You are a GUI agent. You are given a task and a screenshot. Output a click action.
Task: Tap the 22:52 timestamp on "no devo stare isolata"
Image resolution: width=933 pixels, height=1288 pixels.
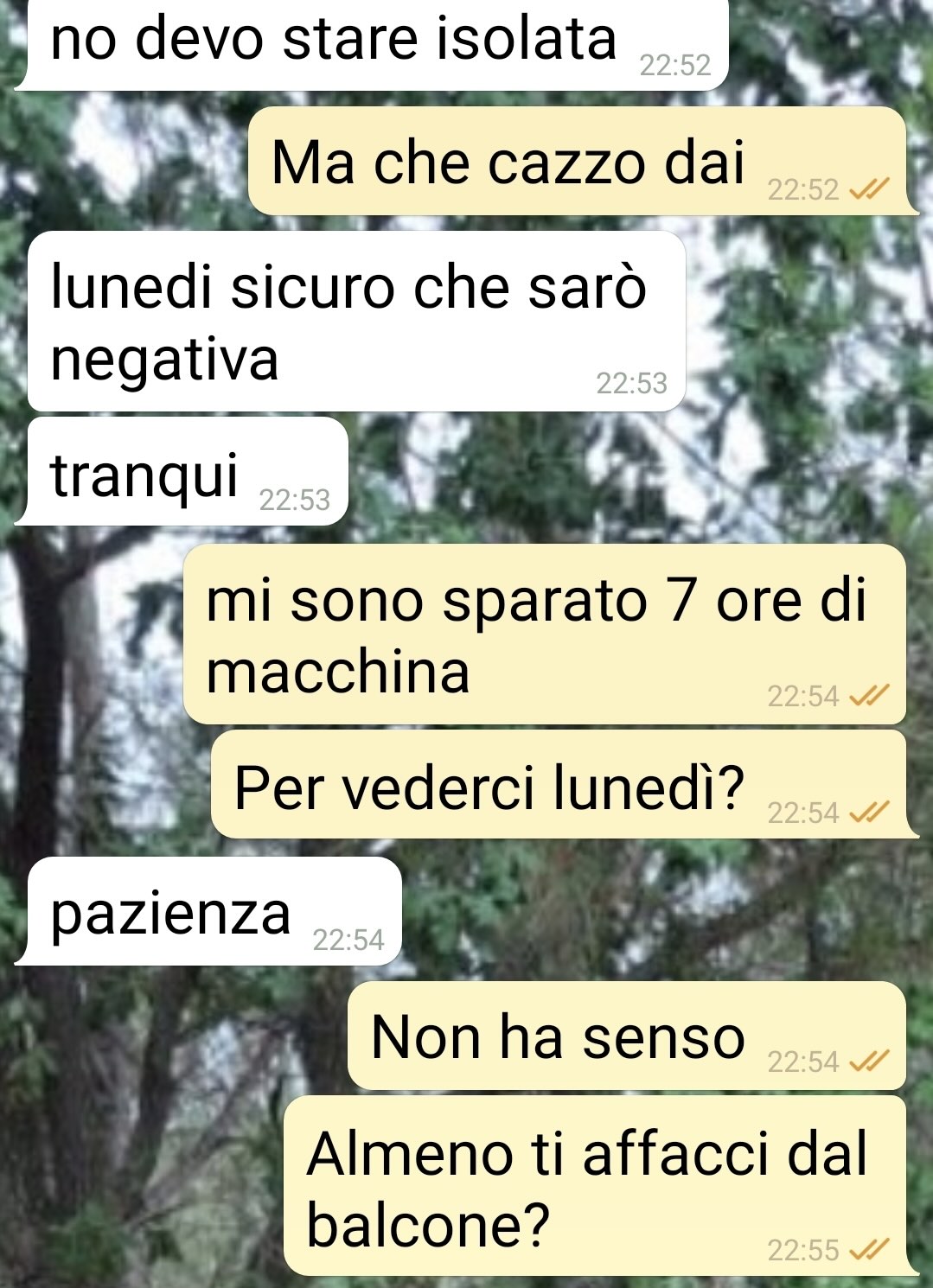point(674,65)
